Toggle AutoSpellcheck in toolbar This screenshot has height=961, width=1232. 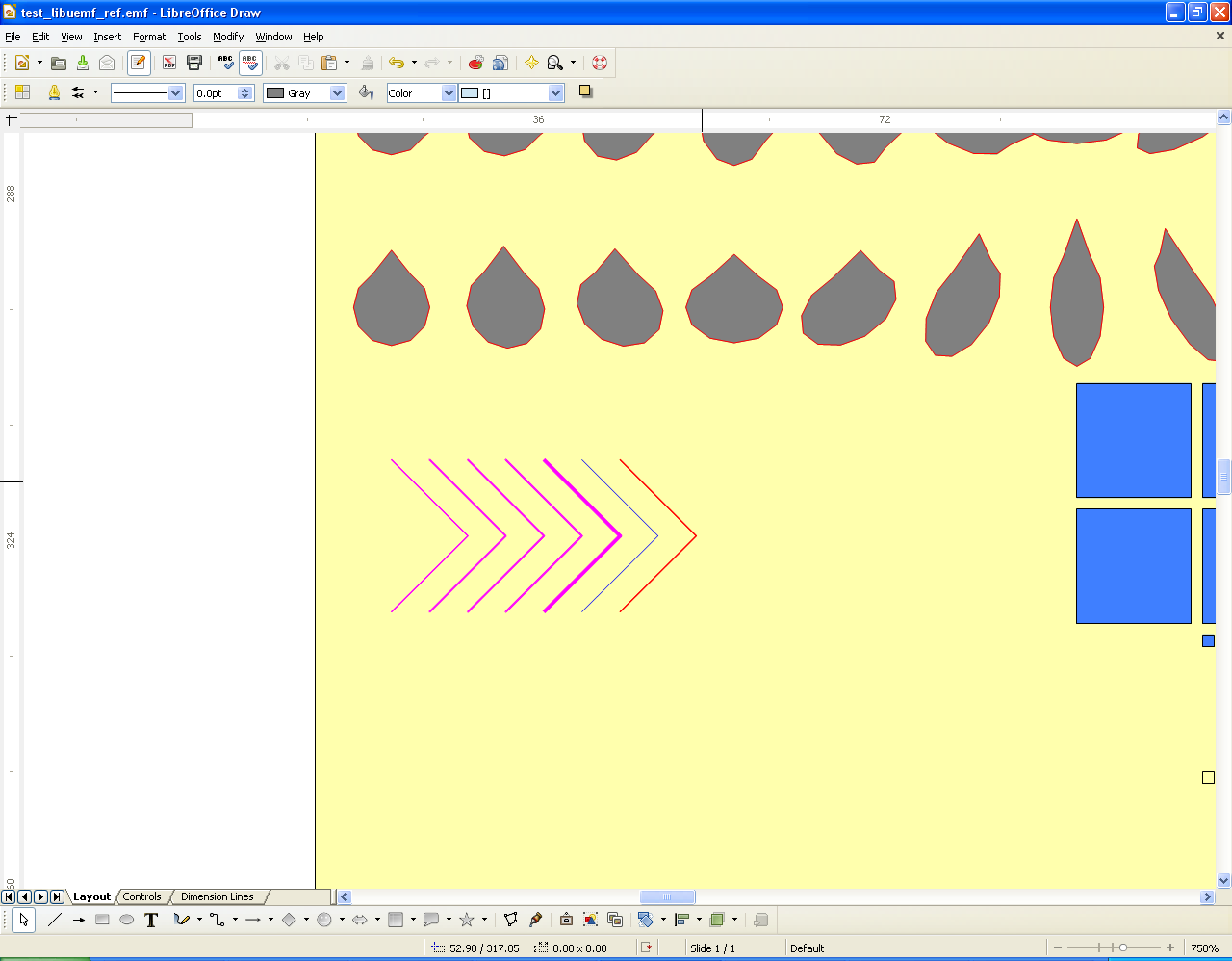click(x=250, y=64)
